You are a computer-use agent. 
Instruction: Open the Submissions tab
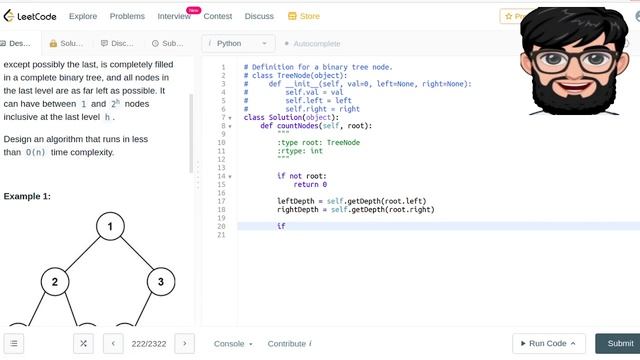click(167, 43)
